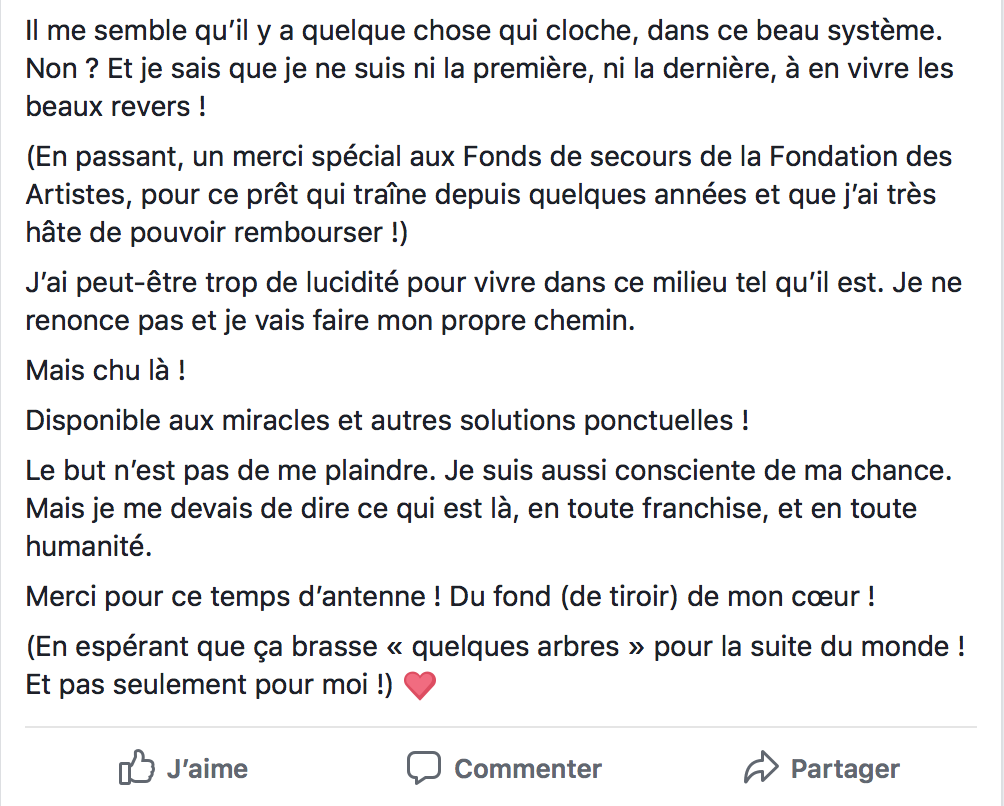Click the words "Fondation des" in the text

point(861,157)
